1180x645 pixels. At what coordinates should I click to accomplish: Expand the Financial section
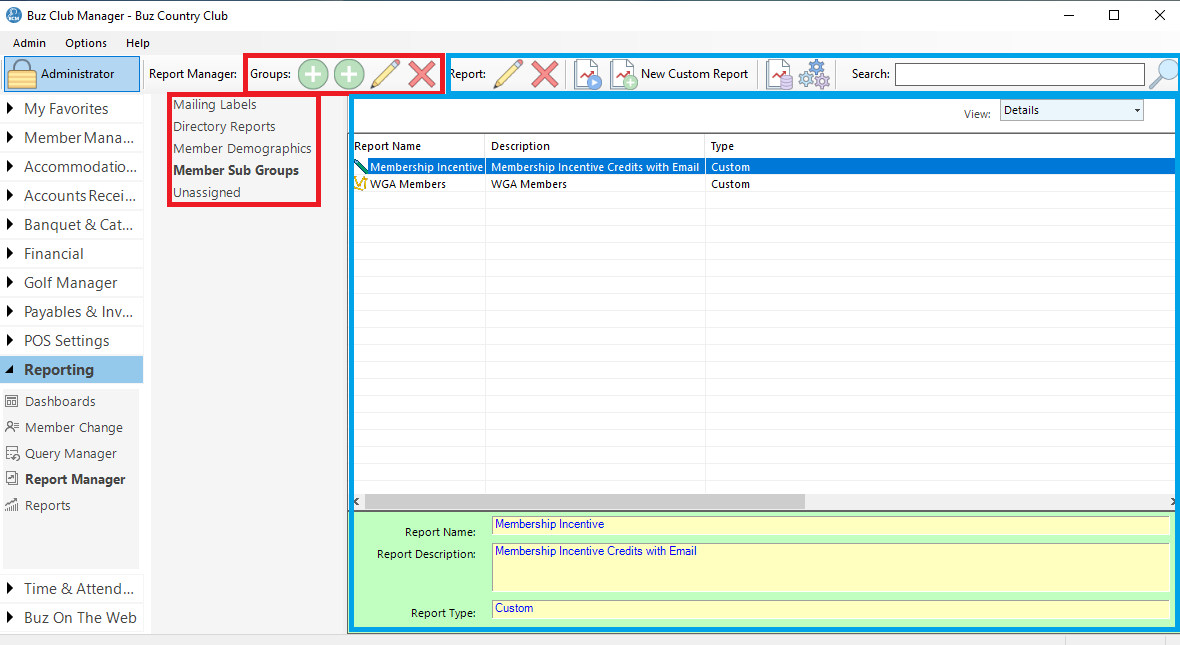(x=54, y=254)
